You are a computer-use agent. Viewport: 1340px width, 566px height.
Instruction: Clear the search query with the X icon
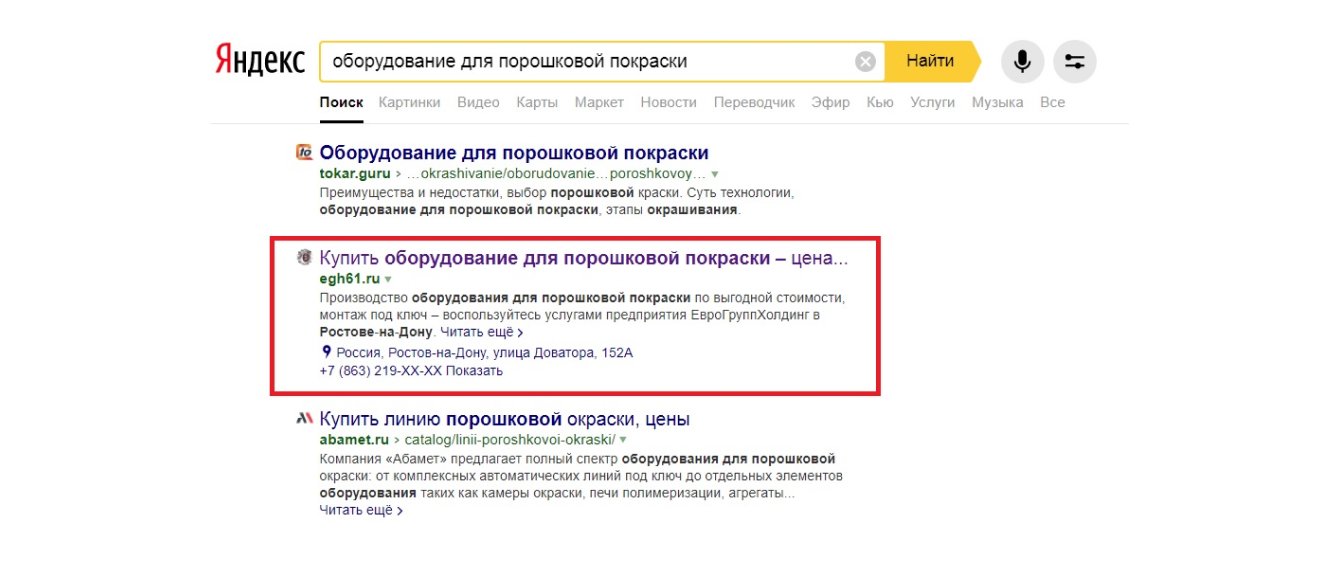pos(865,62)
